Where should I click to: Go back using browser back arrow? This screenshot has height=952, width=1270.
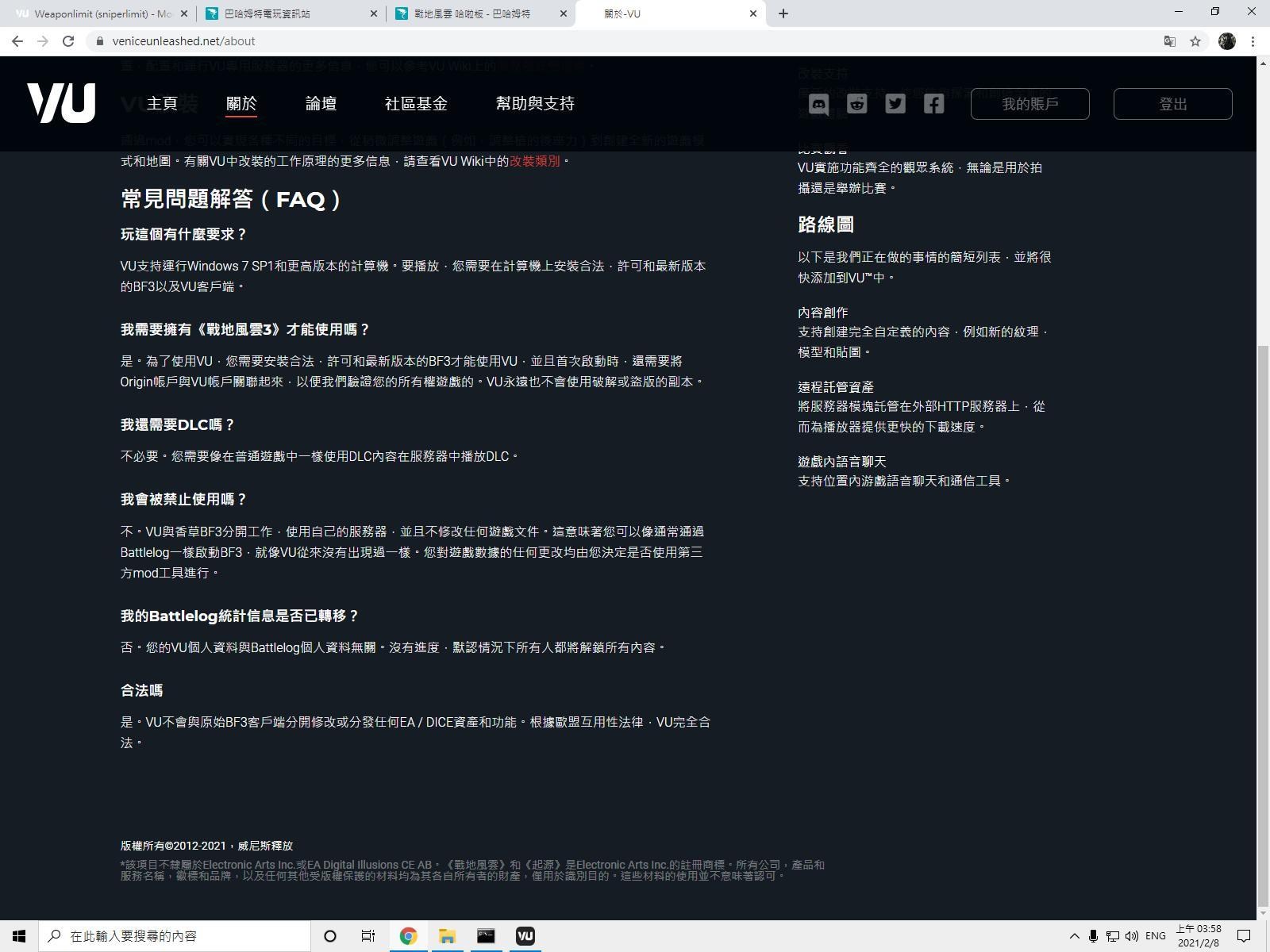(17, 41)
